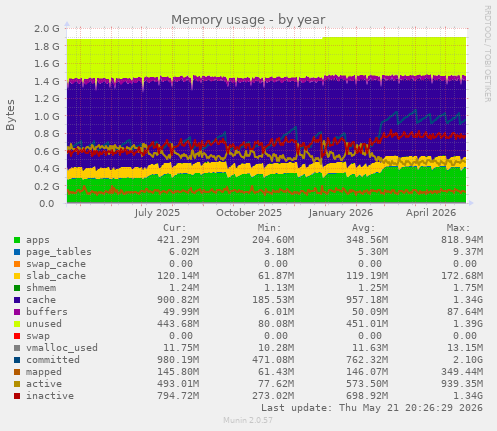Click the green apps legend swatch
This screenshot has height=431, width=497.
point(17,240)
